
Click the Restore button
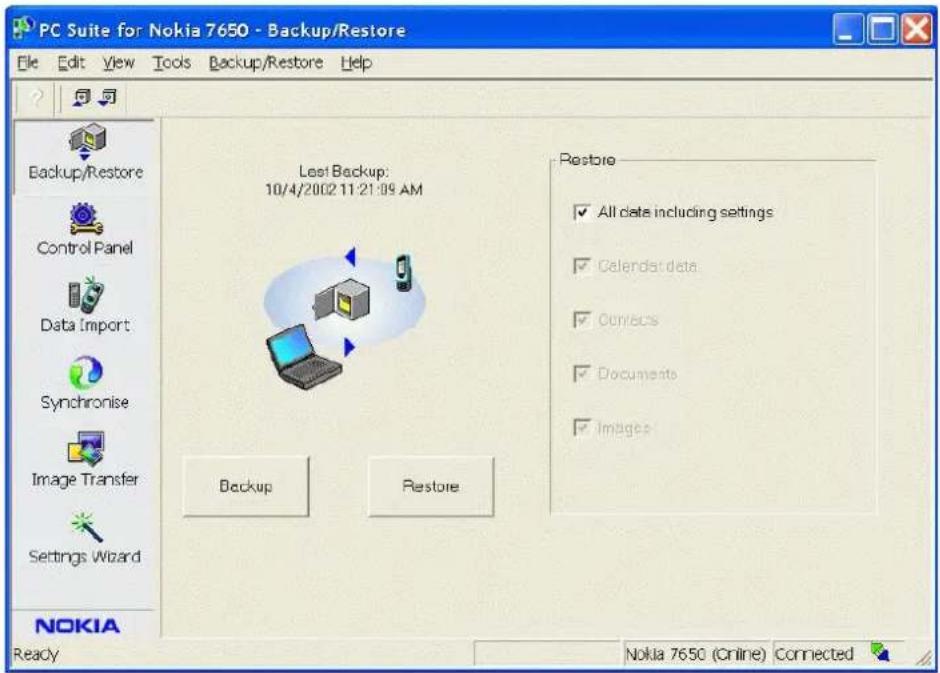click(x=430, y=486)
